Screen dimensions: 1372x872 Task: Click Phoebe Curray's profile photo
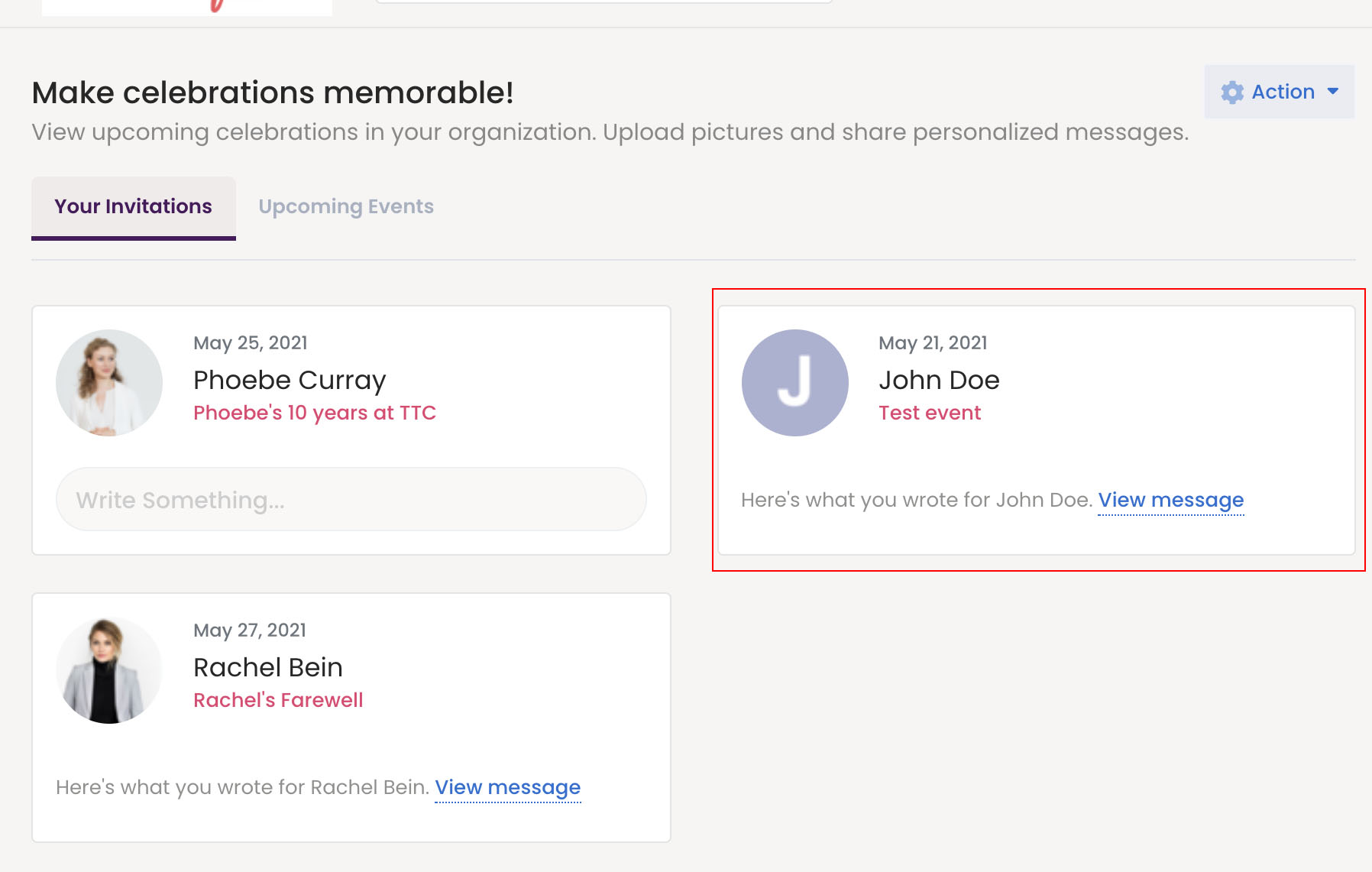pyautogui.click(x=109, y=383)
